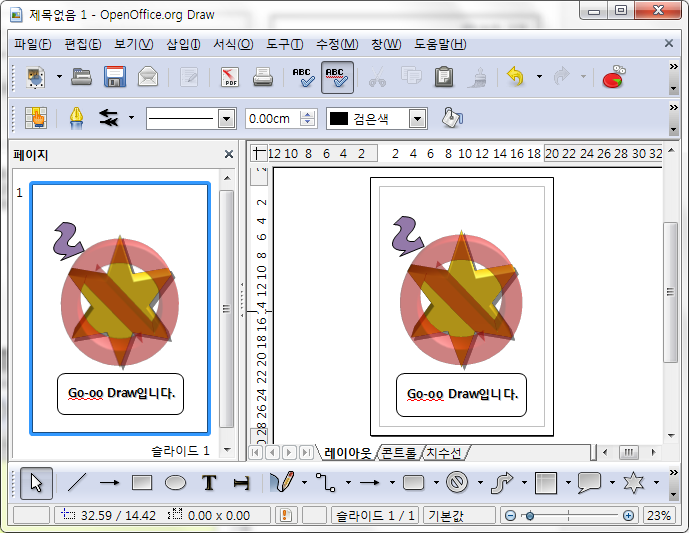Select the Flowchart shapes tool
This screenshot has height=533, width=689.
[546, 482]
